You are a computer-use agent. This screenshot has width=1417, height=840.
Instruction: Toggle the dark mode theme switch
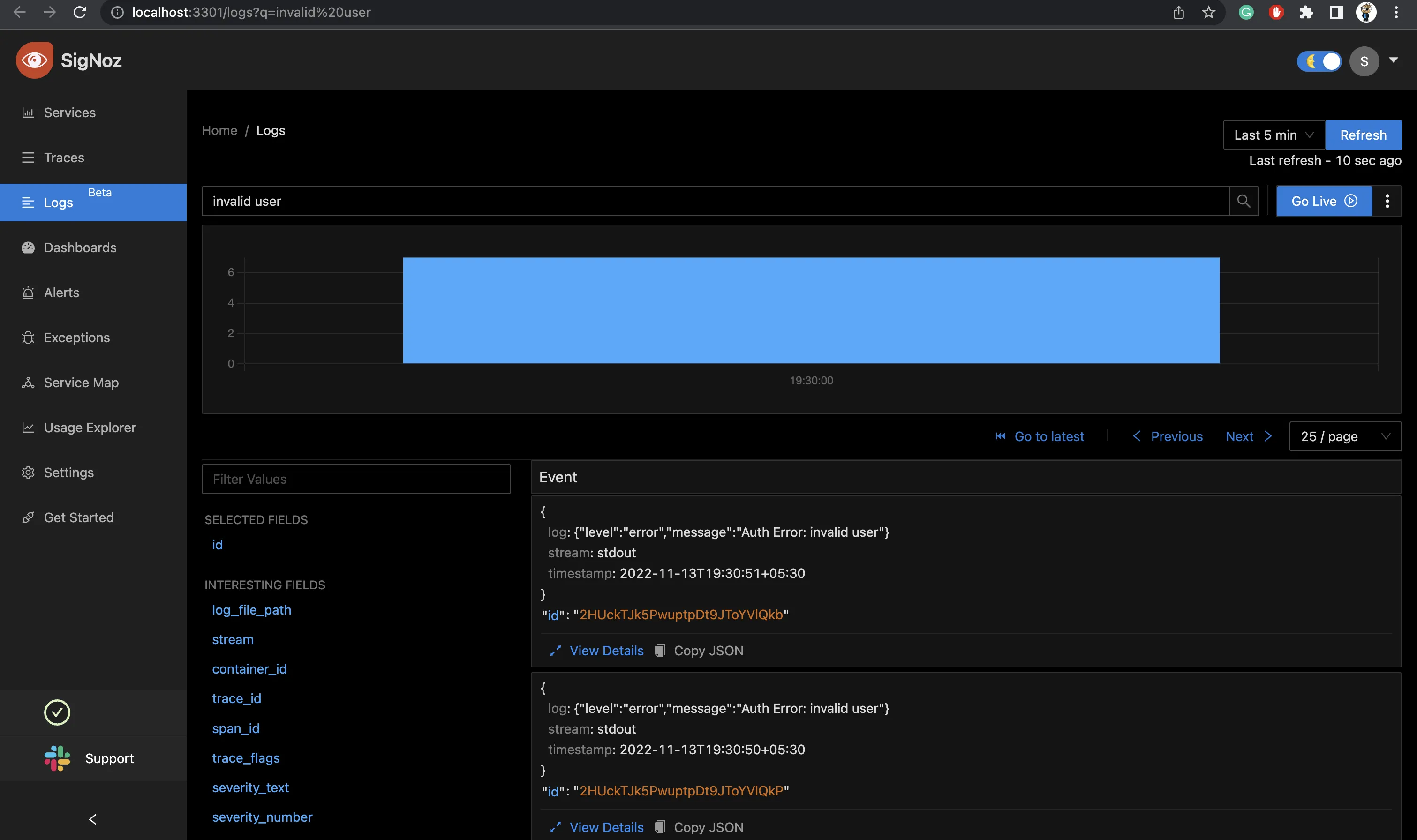[1319, 61]
